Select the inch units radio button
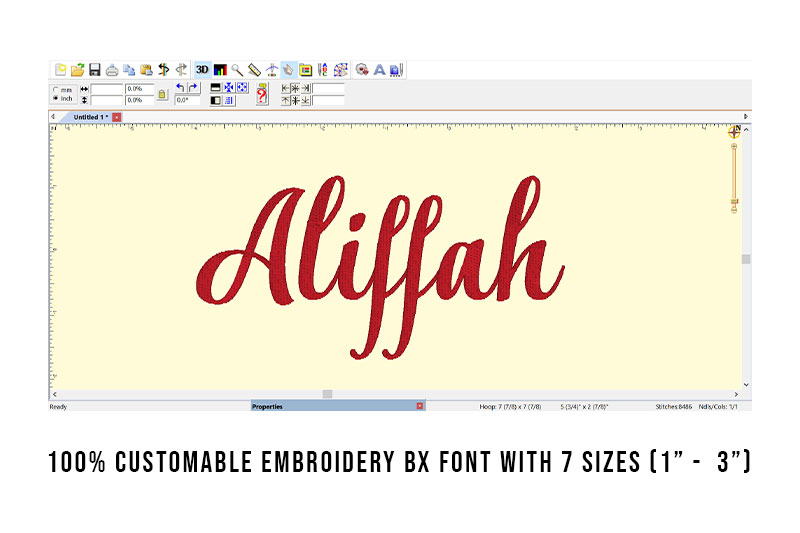 [x=56, y=98]
